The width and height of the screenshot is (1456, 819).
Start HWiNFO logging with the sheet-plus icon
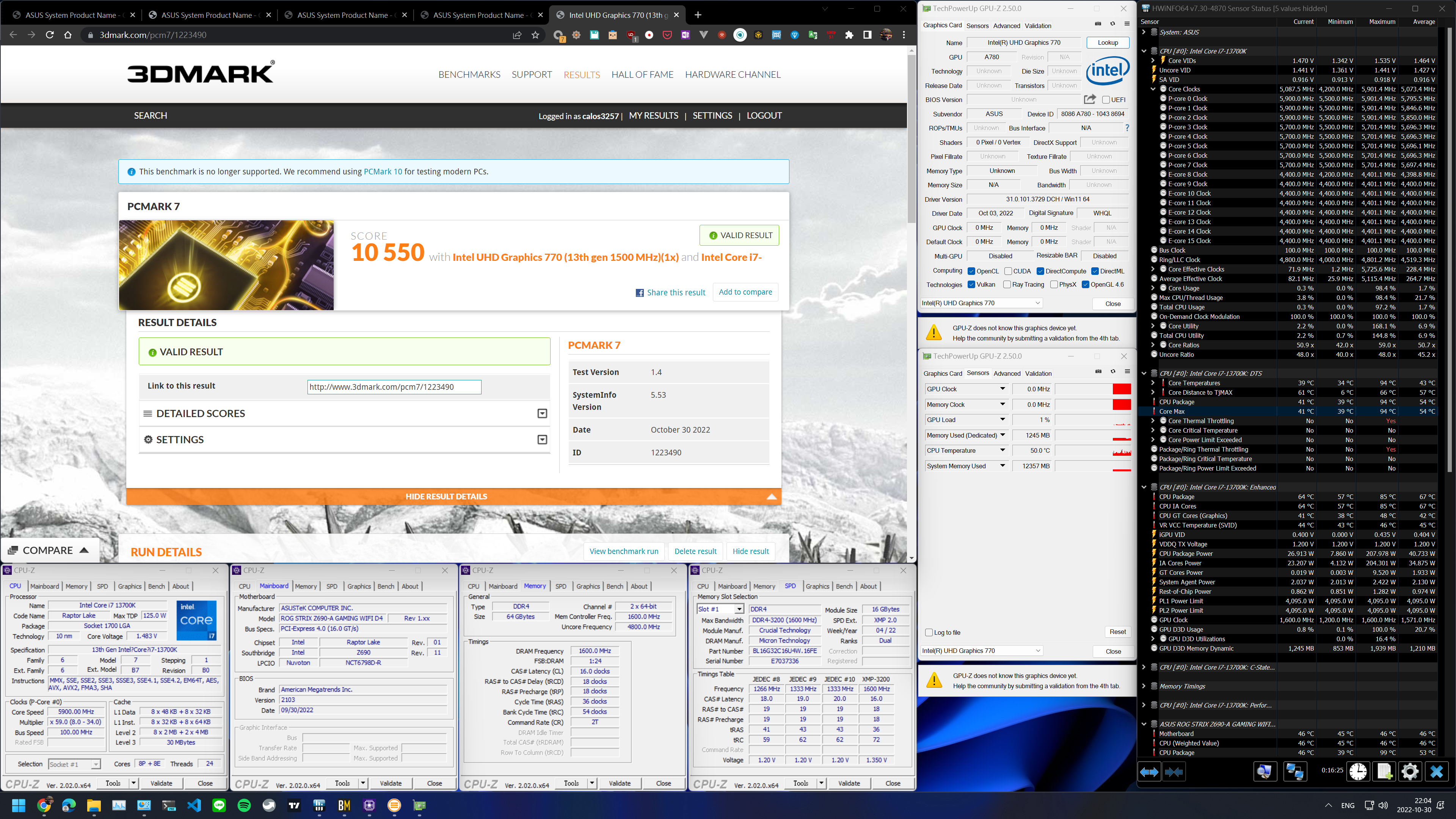[1384, 772]
